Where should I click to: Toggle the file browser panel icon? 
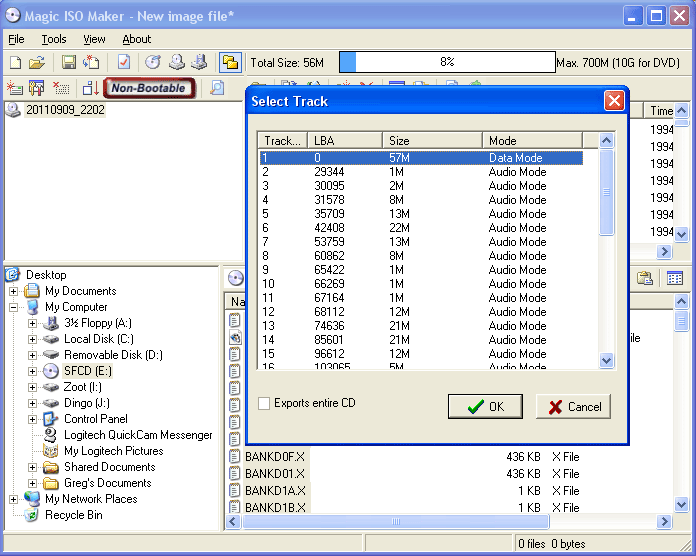[230, 62]
